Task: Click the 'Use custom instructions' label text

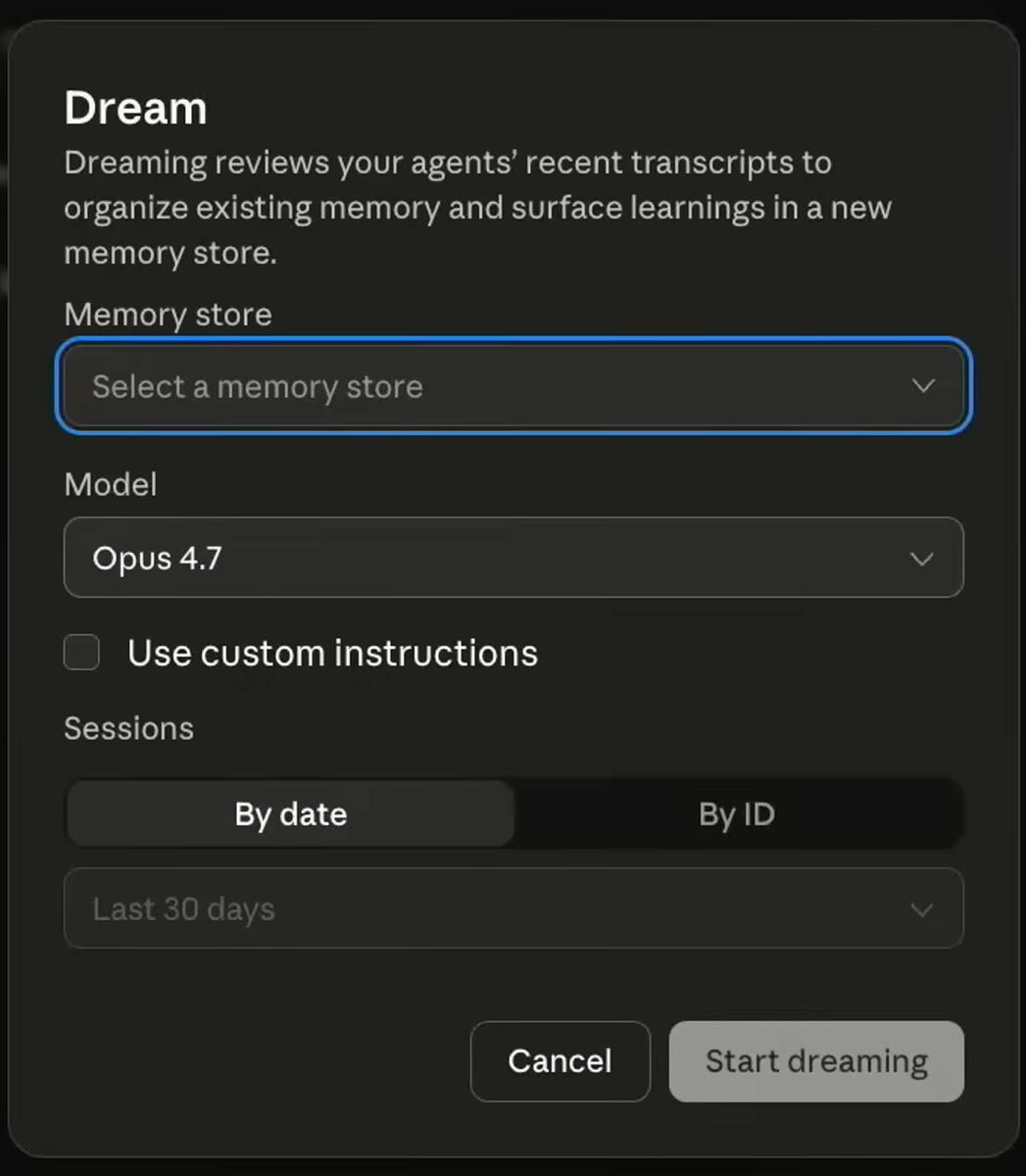Action: [332, 654]
